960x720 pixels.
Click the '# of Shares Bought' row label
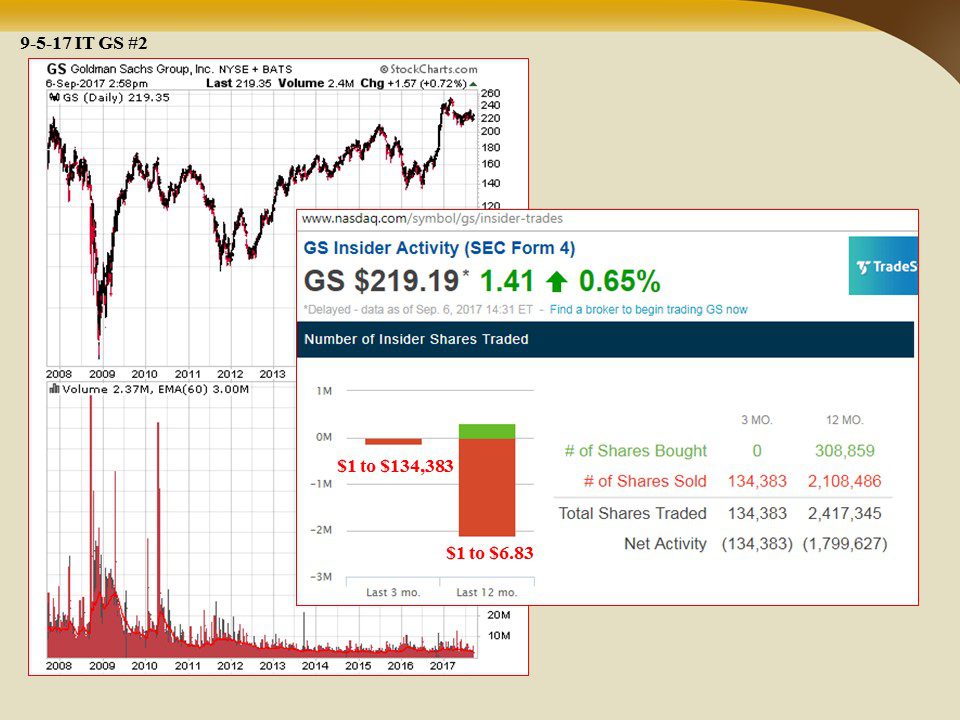636,451
